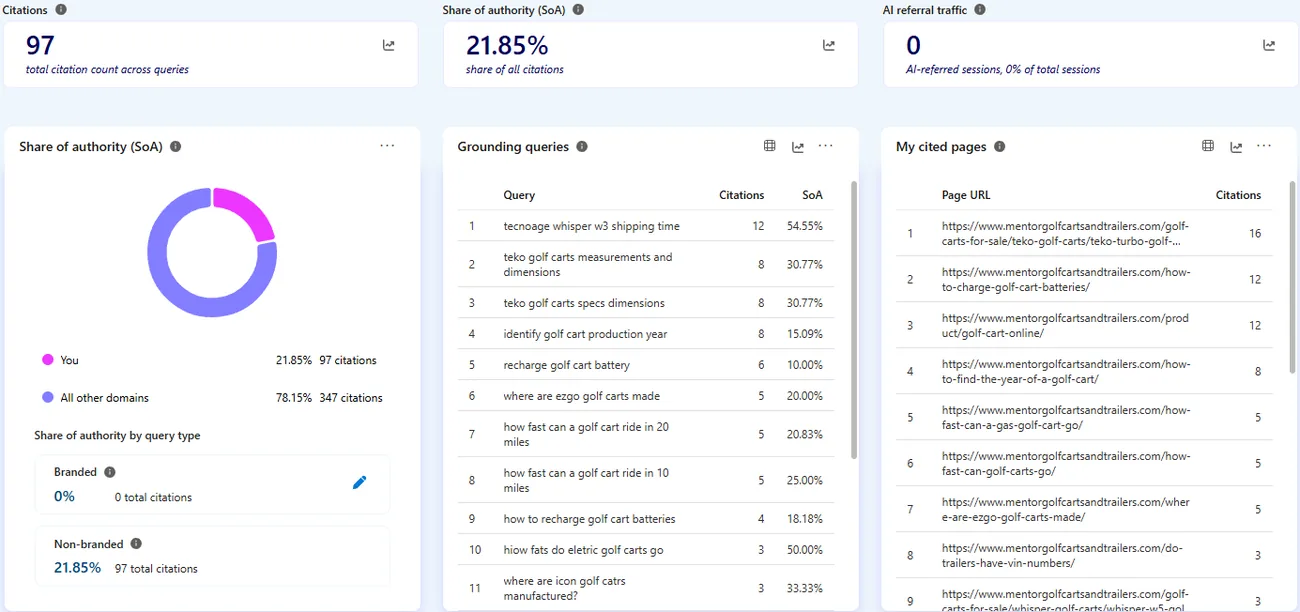Click the pencil edit icon in the Branded card
1300x612 pixels.
point(360,482)
